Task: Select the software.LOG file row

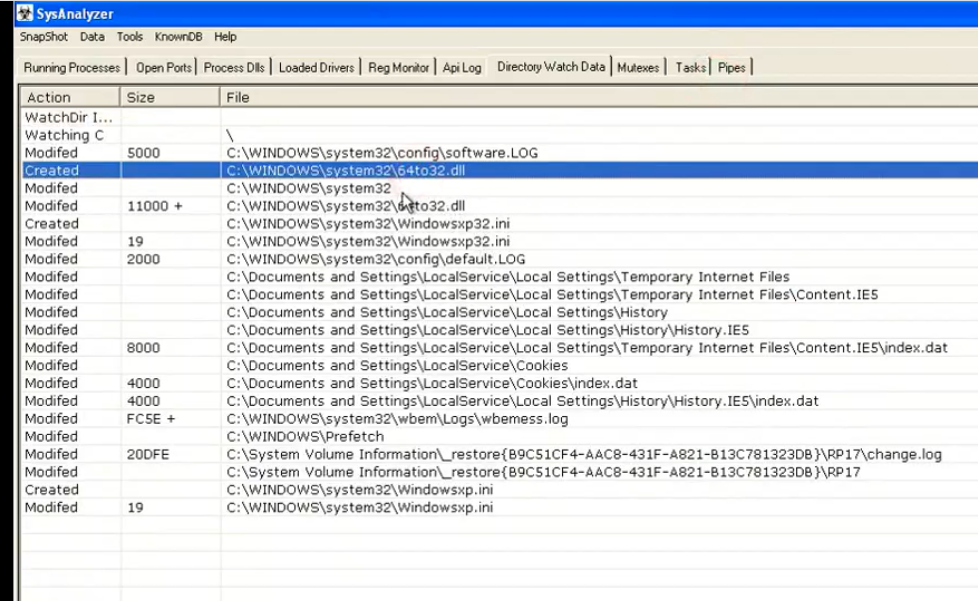Action: pos(500,153)
